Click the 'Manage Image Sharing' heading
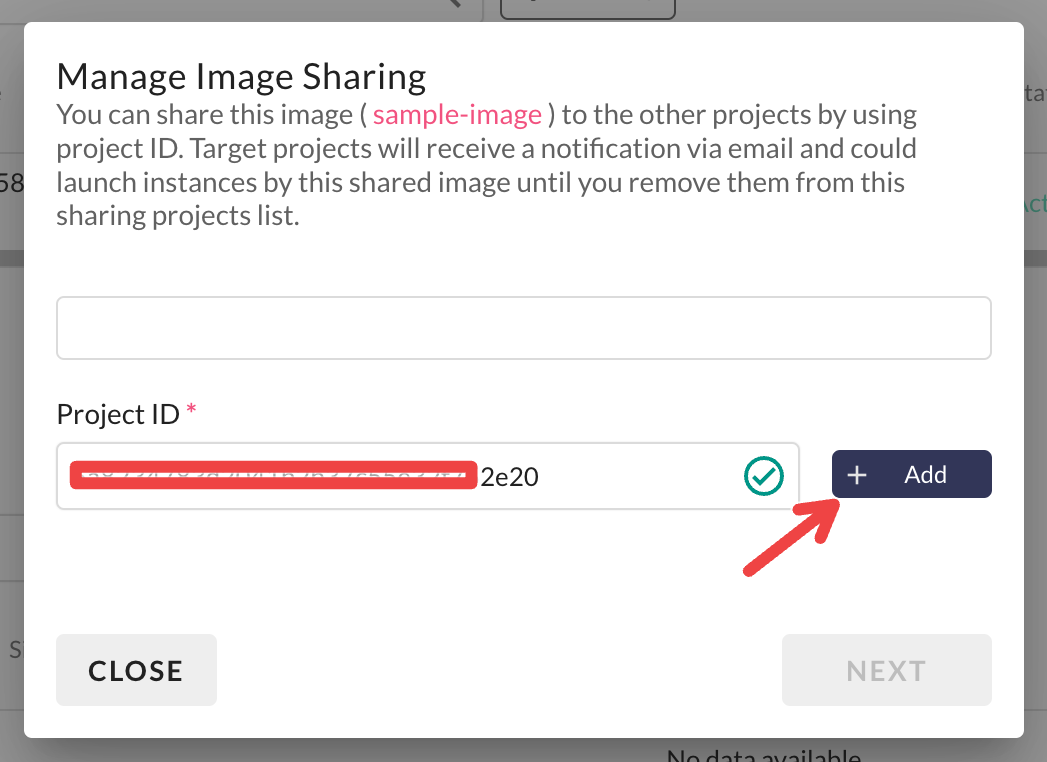The image size is (1047, 762). (241, 75)
